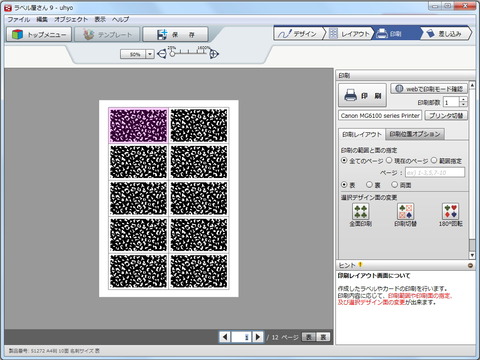
Task: Click the zoom slider handle
Action: pyautogui.click(x=172, y=53)
